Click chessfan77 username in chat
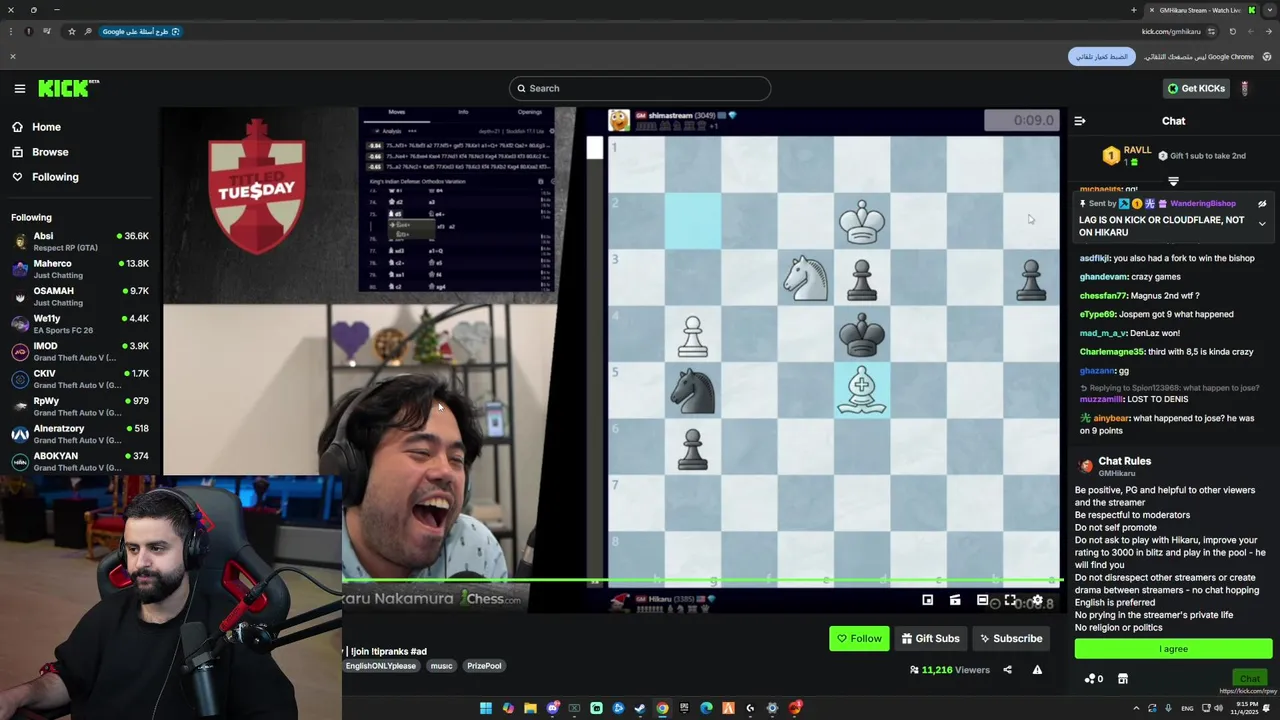Image resolution: width=1280 pixels, height=720 pixels. coord(1103,296)
